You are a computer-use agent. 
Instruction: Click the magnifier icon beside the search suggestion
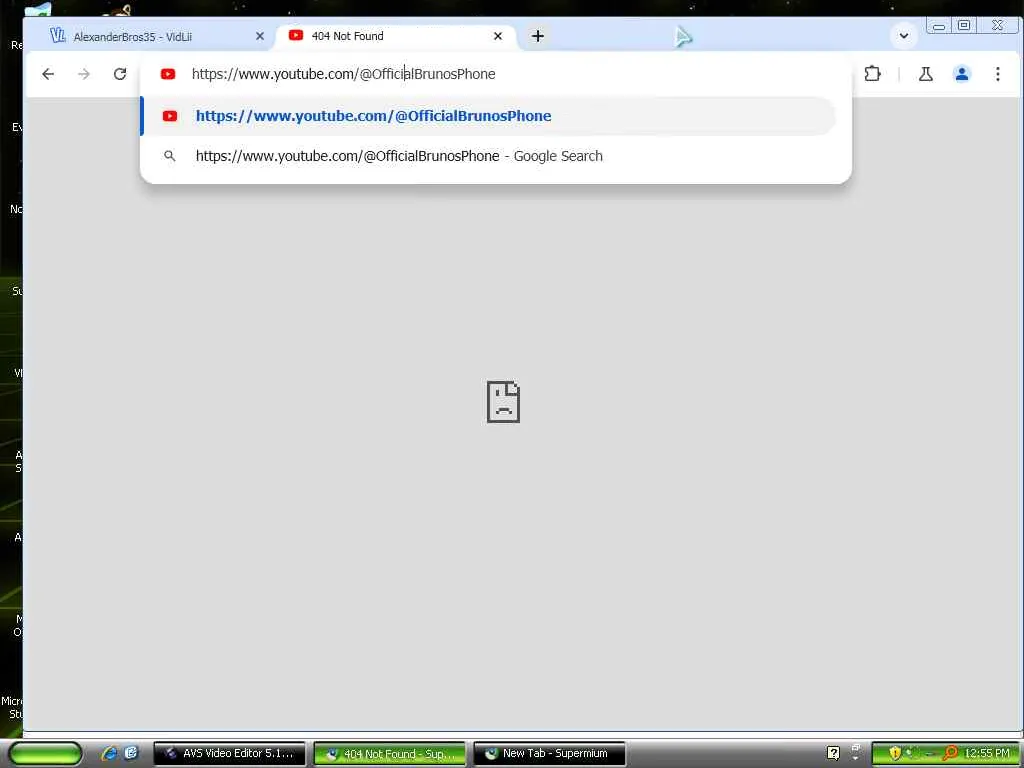click(x=169, y=156)
